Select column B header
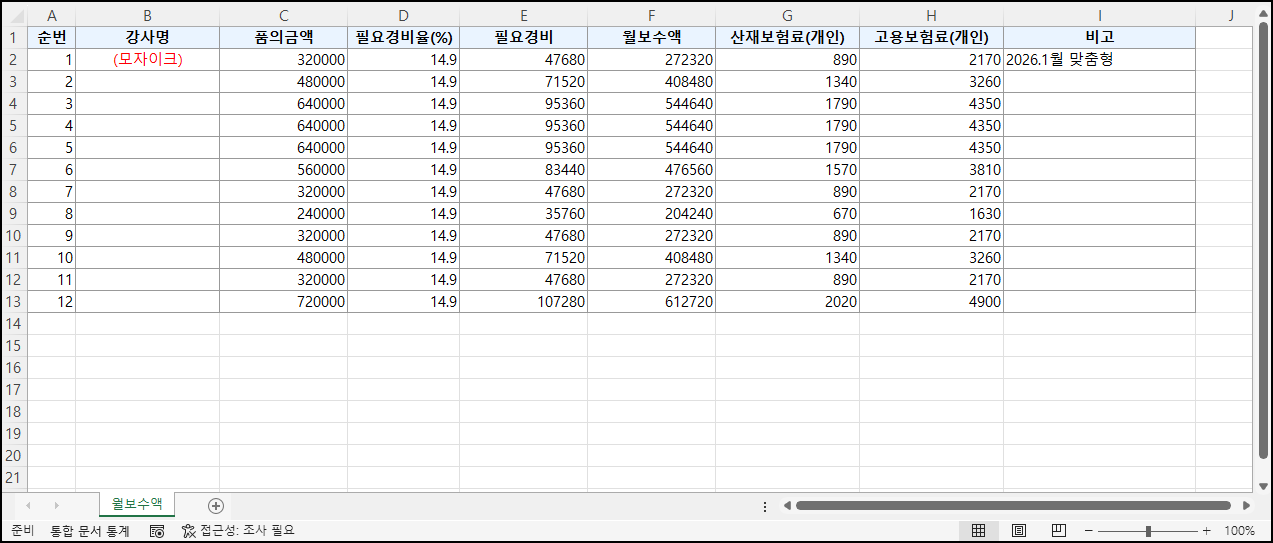Viewport: 1273px width, 543px height. pyautogui.click(x=147, y=15)
